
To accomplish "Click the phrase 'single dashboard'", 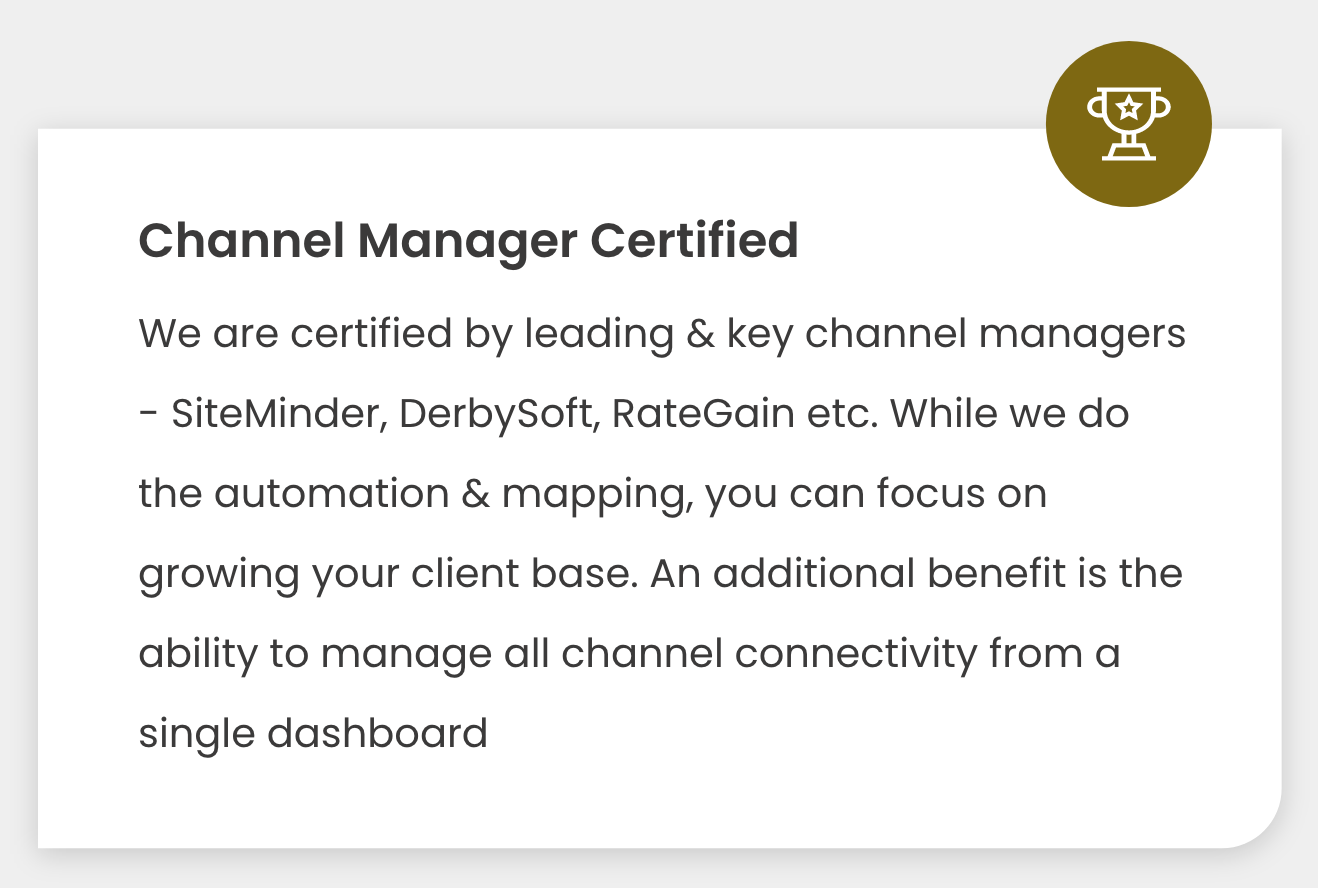I will point(313,735).
